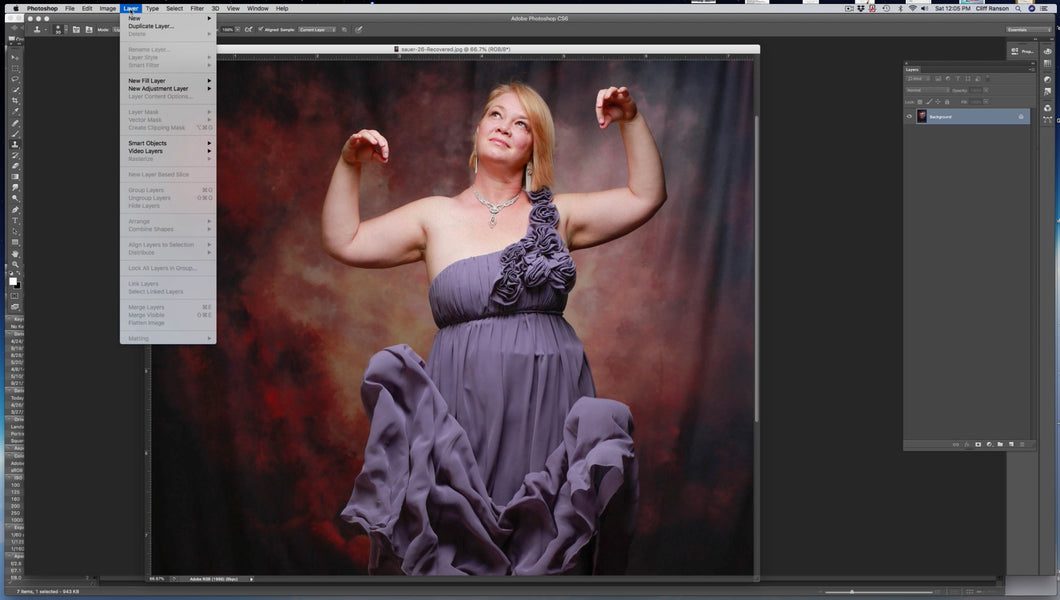Viewport: 1060px width, 600px height.
Task: Hide the Background layer with eye icon
Action: (909, 117)
